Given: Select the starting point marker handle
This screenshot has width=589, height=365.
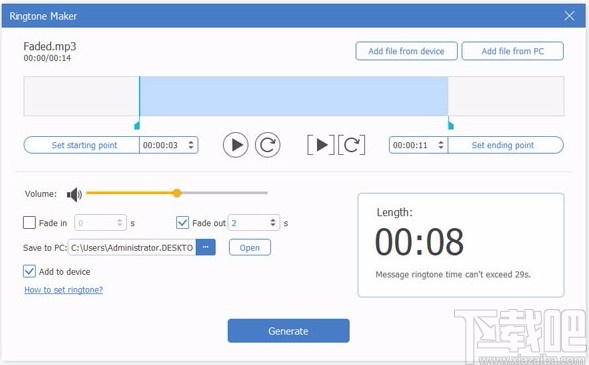Looking at the screenshot, I should [137, 125].
